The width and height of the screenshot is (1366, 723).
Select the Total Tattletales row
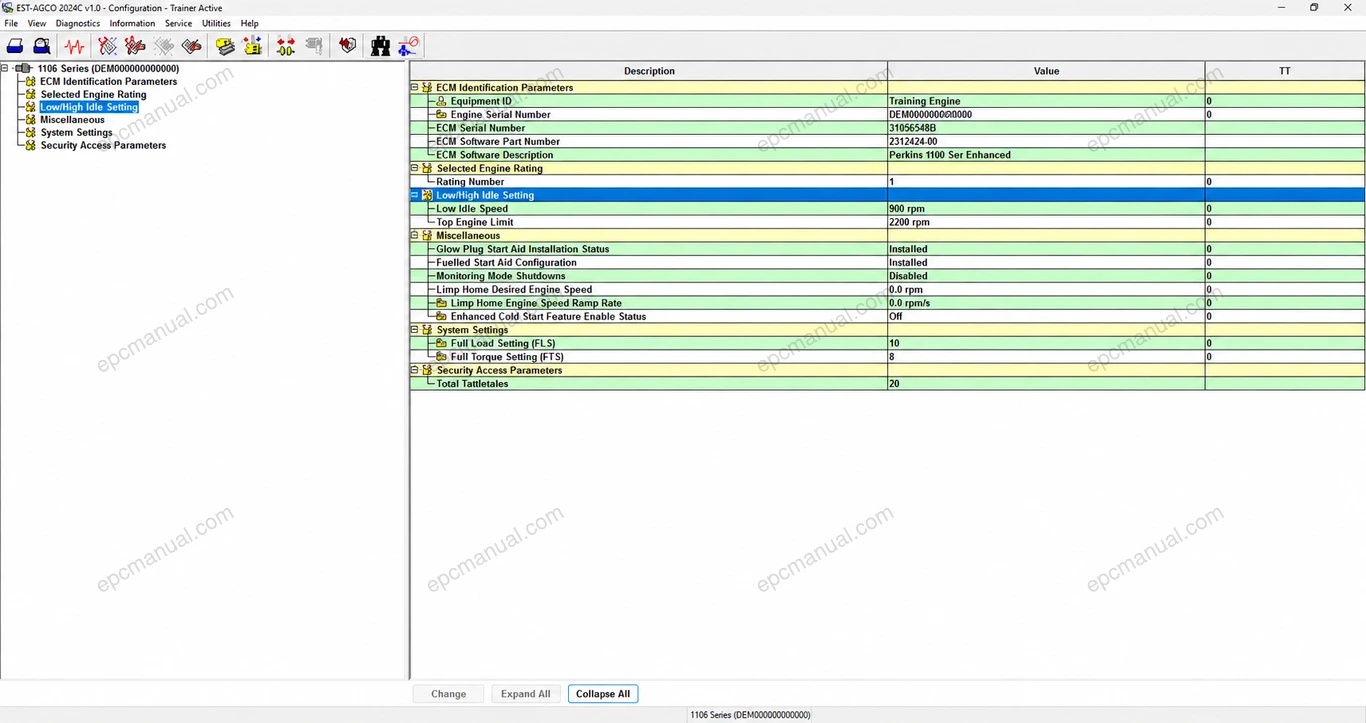pos(888,384)
